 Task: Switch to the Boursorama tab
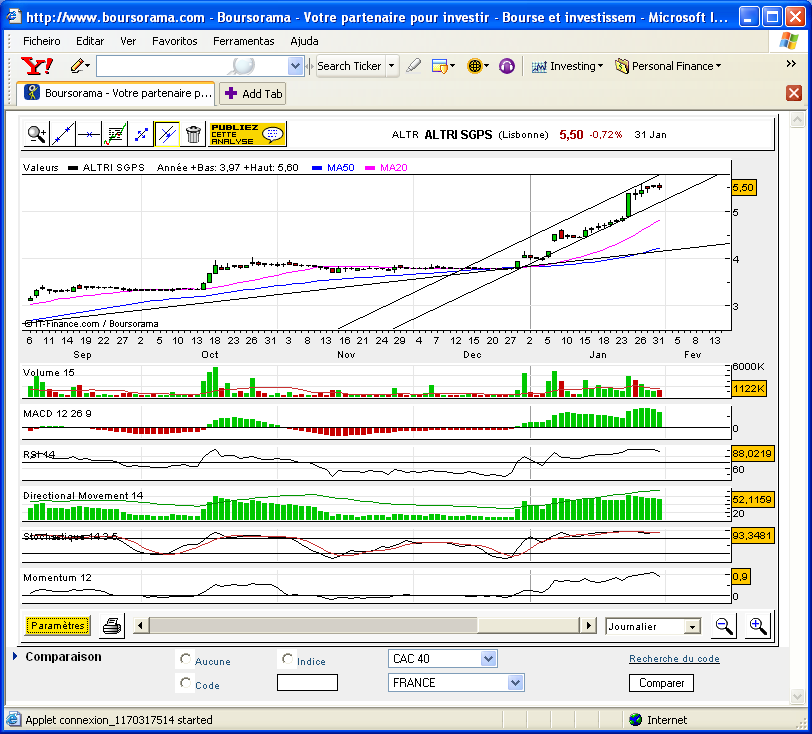pyautogui.click(x=116, y=93)
